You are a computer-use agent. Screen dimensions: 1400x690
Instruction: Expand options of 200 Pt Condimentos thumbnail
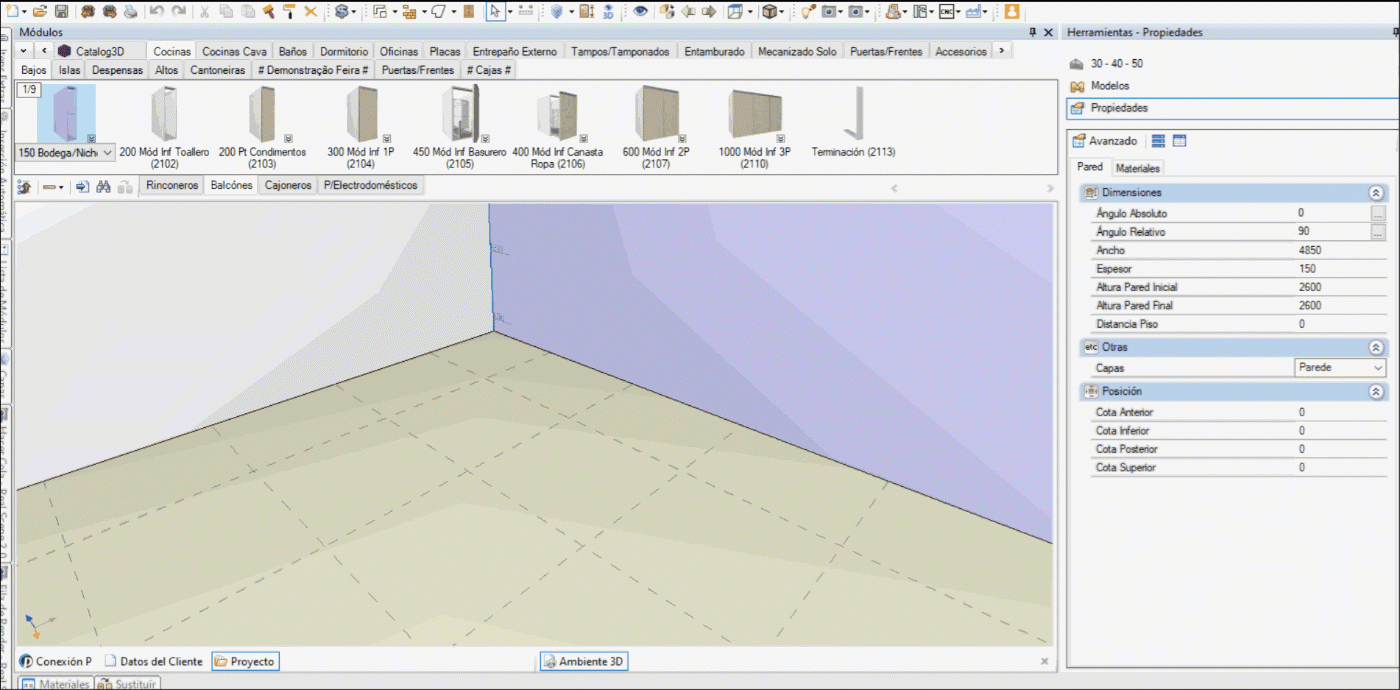[288, 138]
